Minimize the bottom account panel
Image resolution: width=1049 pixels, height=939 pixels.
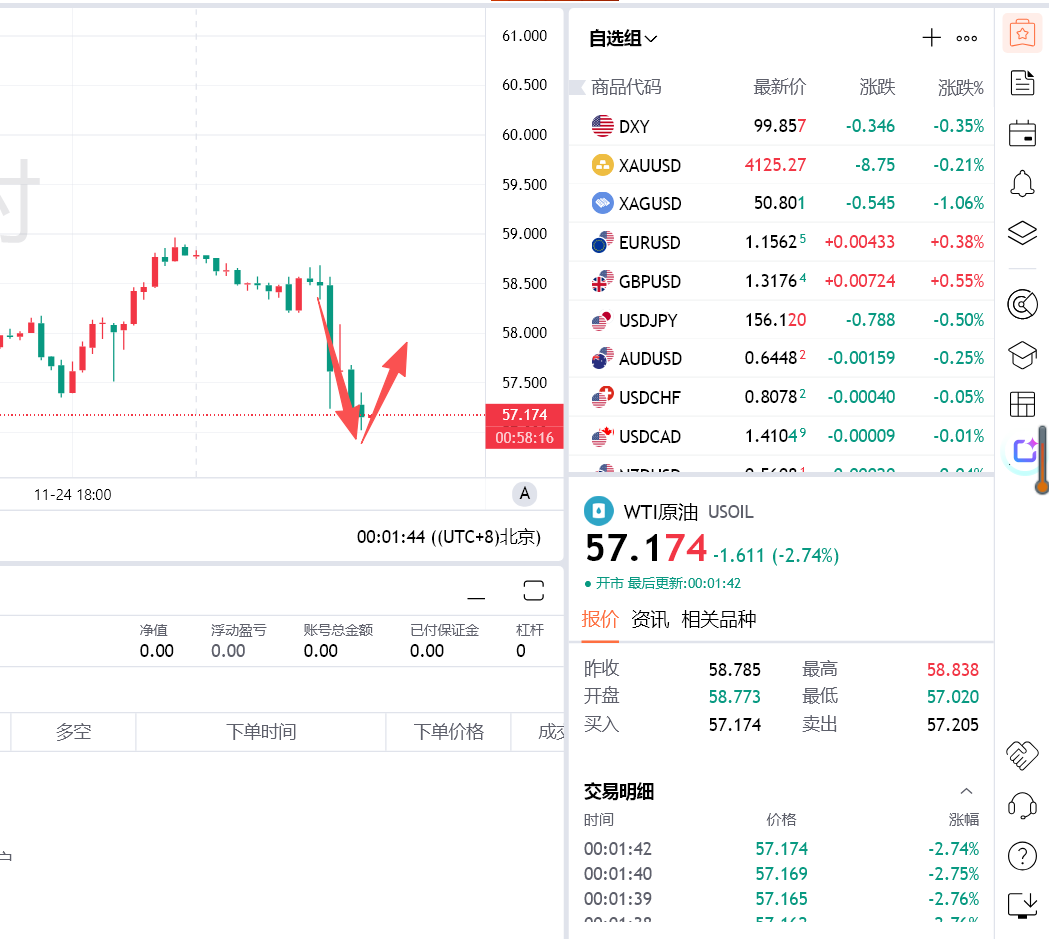click(x=476, y=597)
